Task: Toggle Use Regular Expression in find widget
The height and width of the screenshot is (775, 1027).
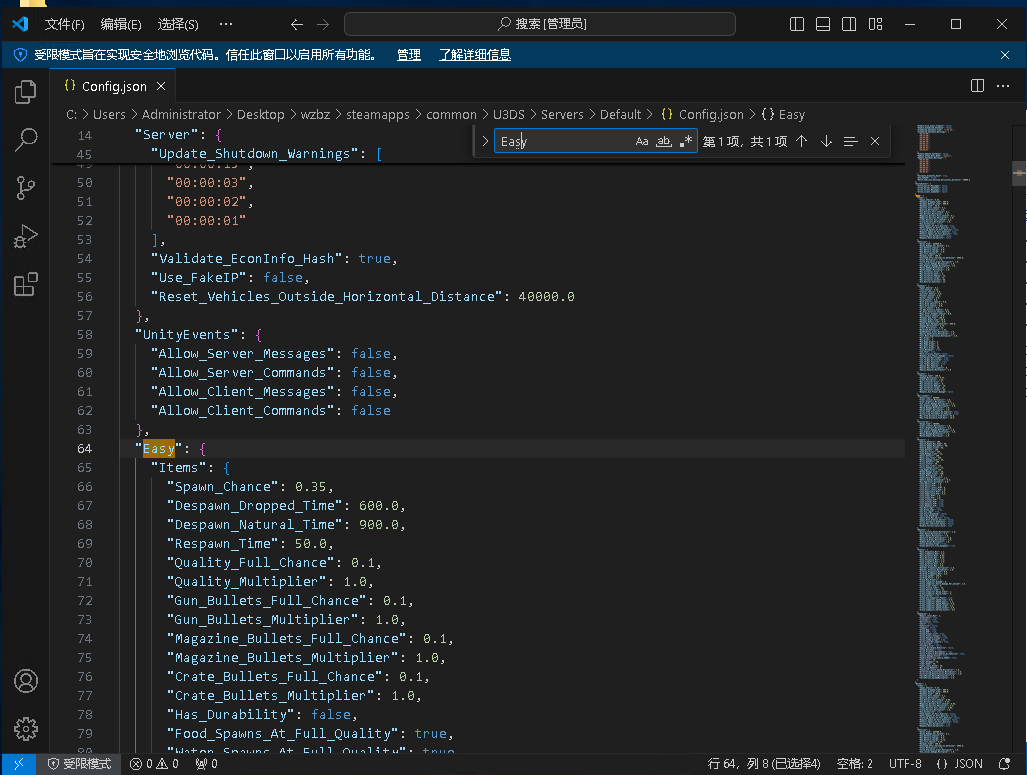Action: [686, 142]
